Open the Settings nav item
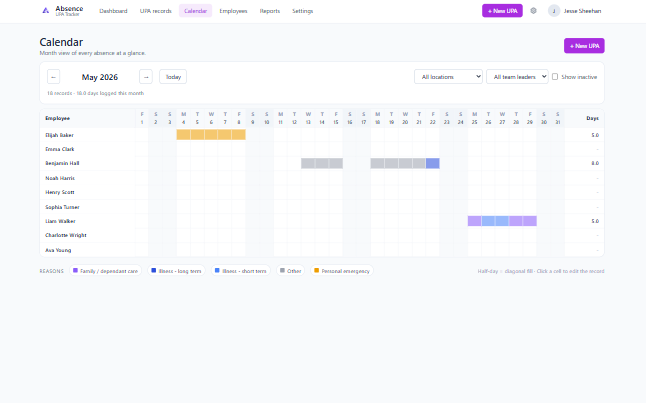The image size is (646, 403). 303,11
